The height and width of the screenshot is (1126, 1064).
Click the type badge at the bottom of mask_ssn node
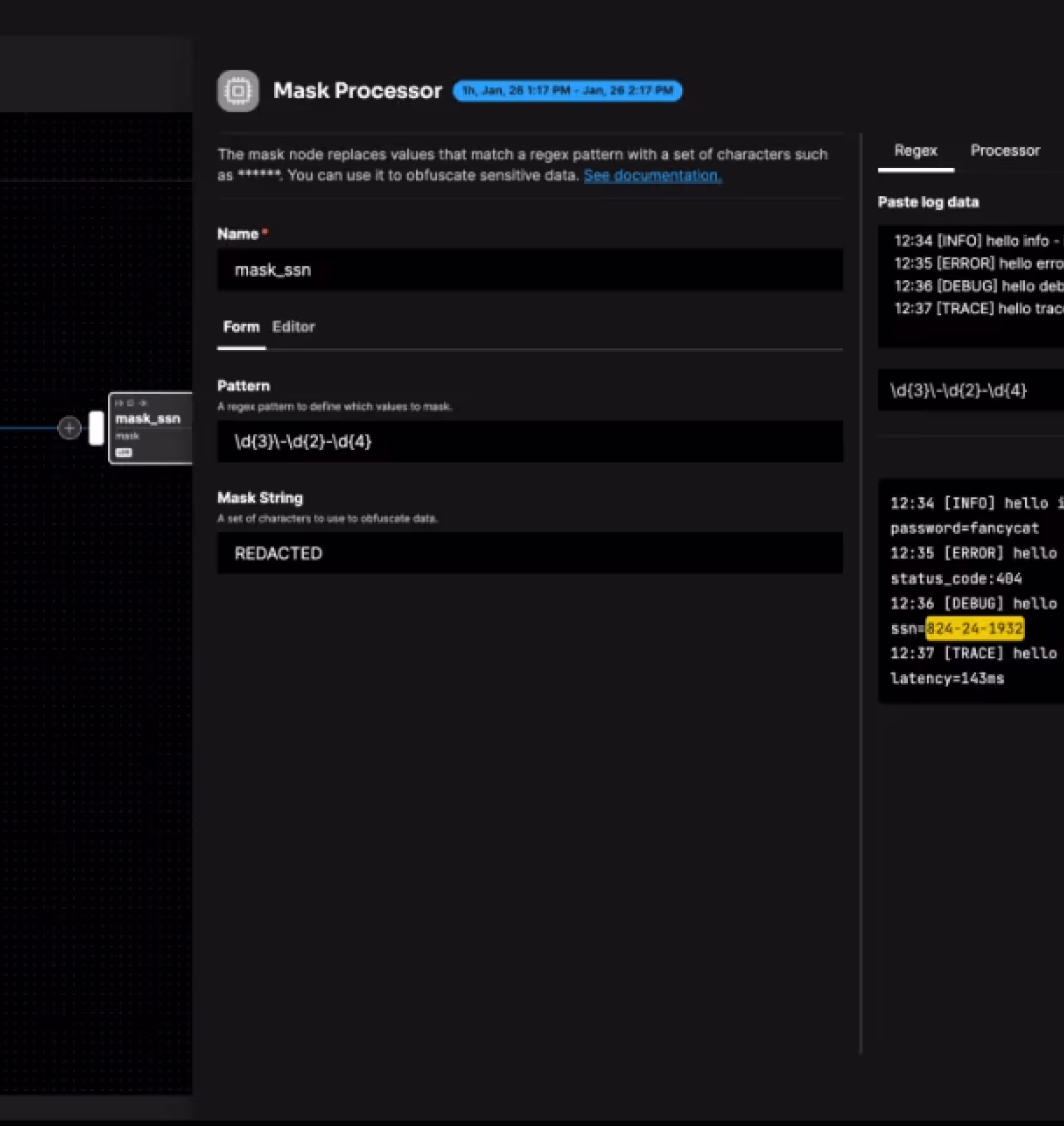pyautogui.click(x=124, y=453)
